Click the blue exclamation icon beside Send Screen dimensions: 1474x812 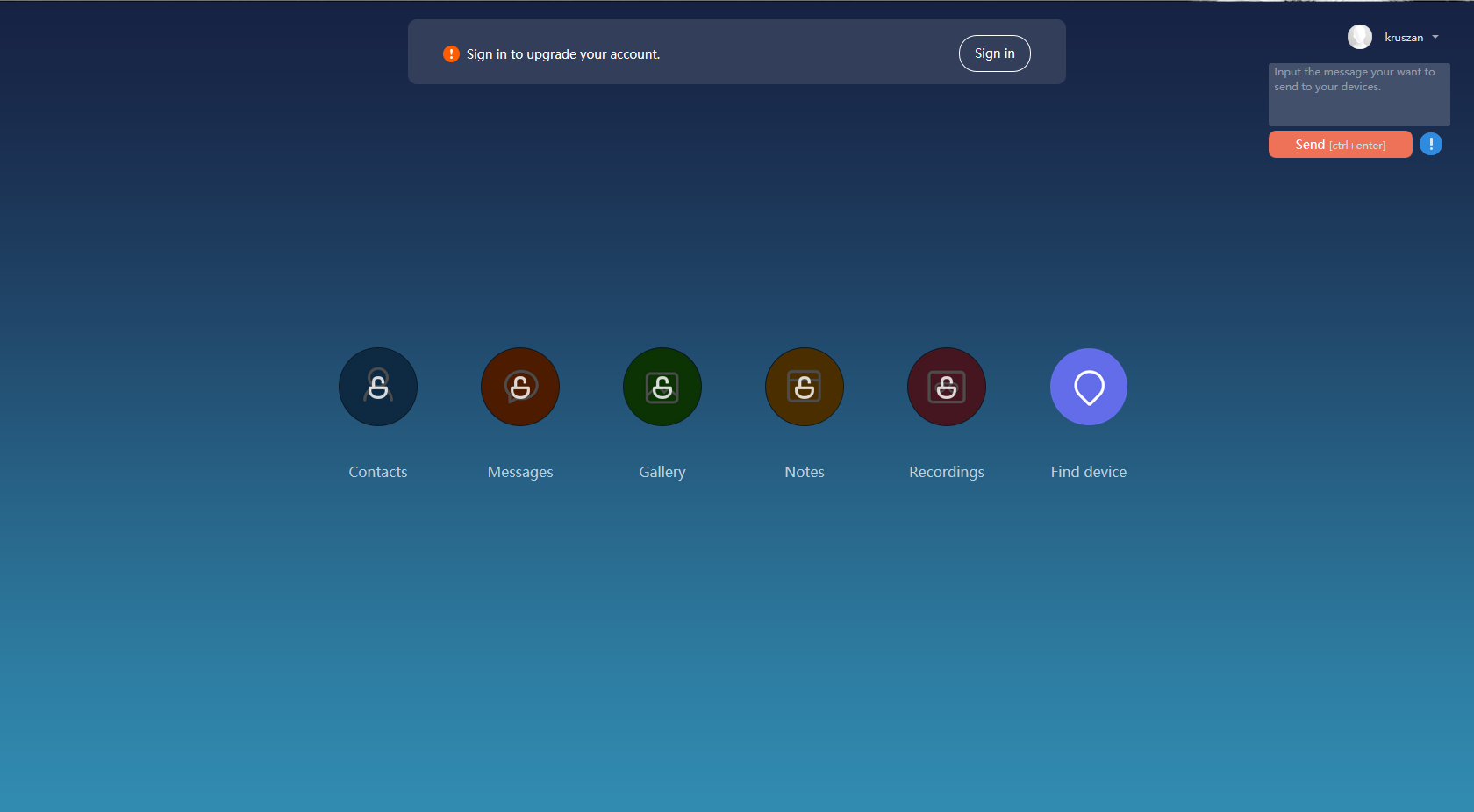tap(1431, 144)
